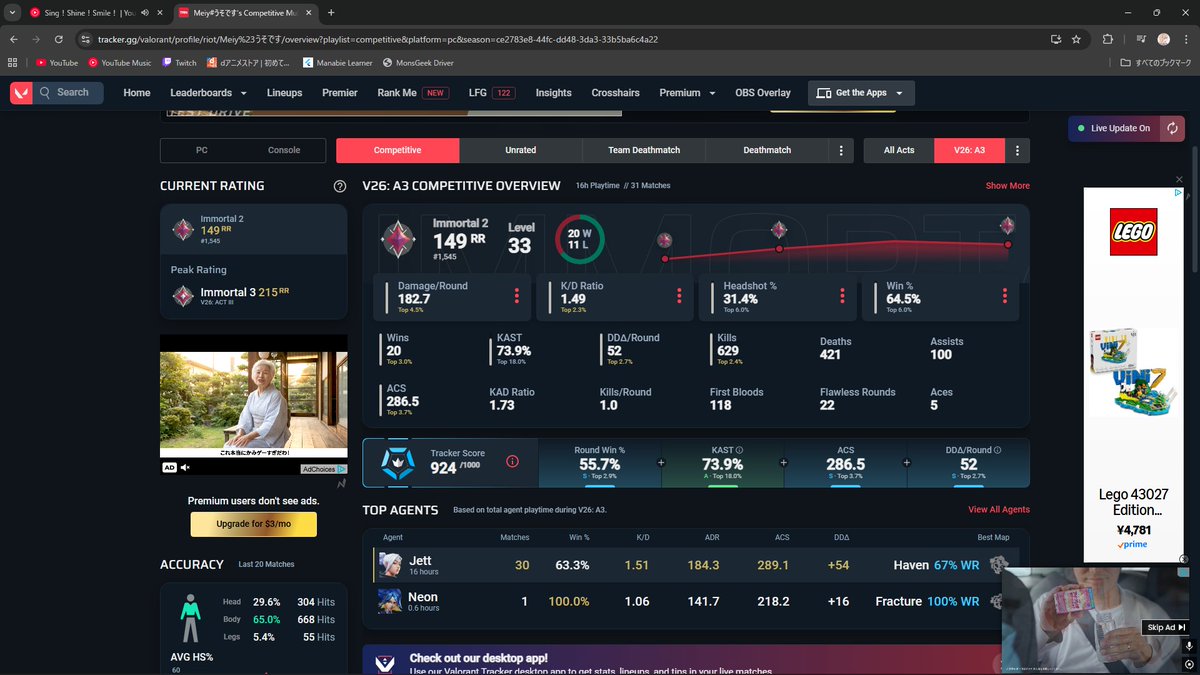Viewport: 1200px width, 675px height.
Task: Click the page vertical scrollbar
Action: pos(1194,210)
